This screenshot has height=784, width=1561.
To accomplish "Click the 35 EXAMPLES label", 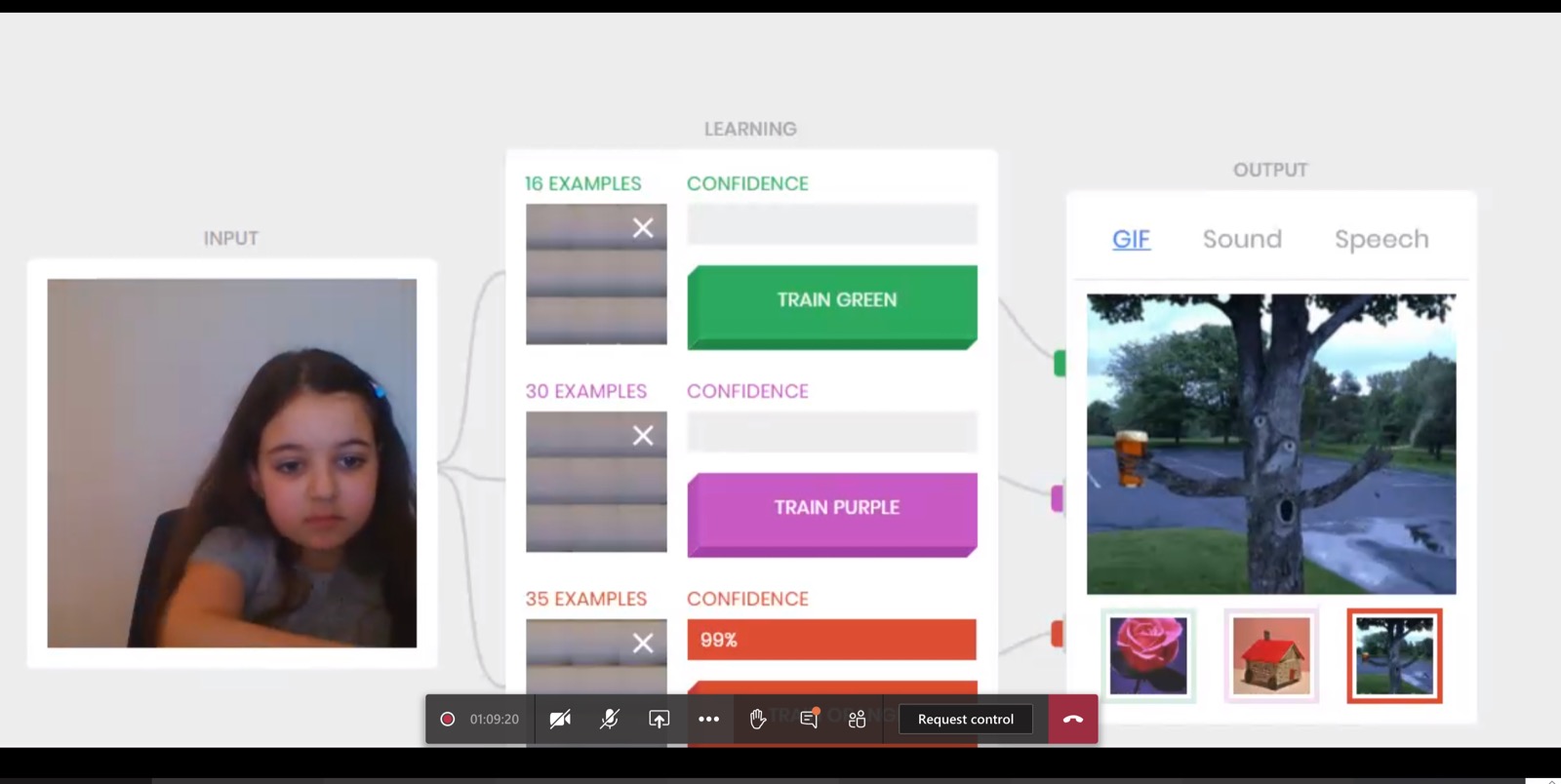I will tap(585, 599).
